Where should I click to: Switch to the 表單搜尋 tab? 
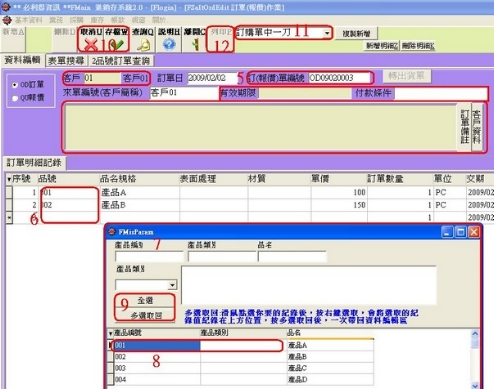coord(66,61)
